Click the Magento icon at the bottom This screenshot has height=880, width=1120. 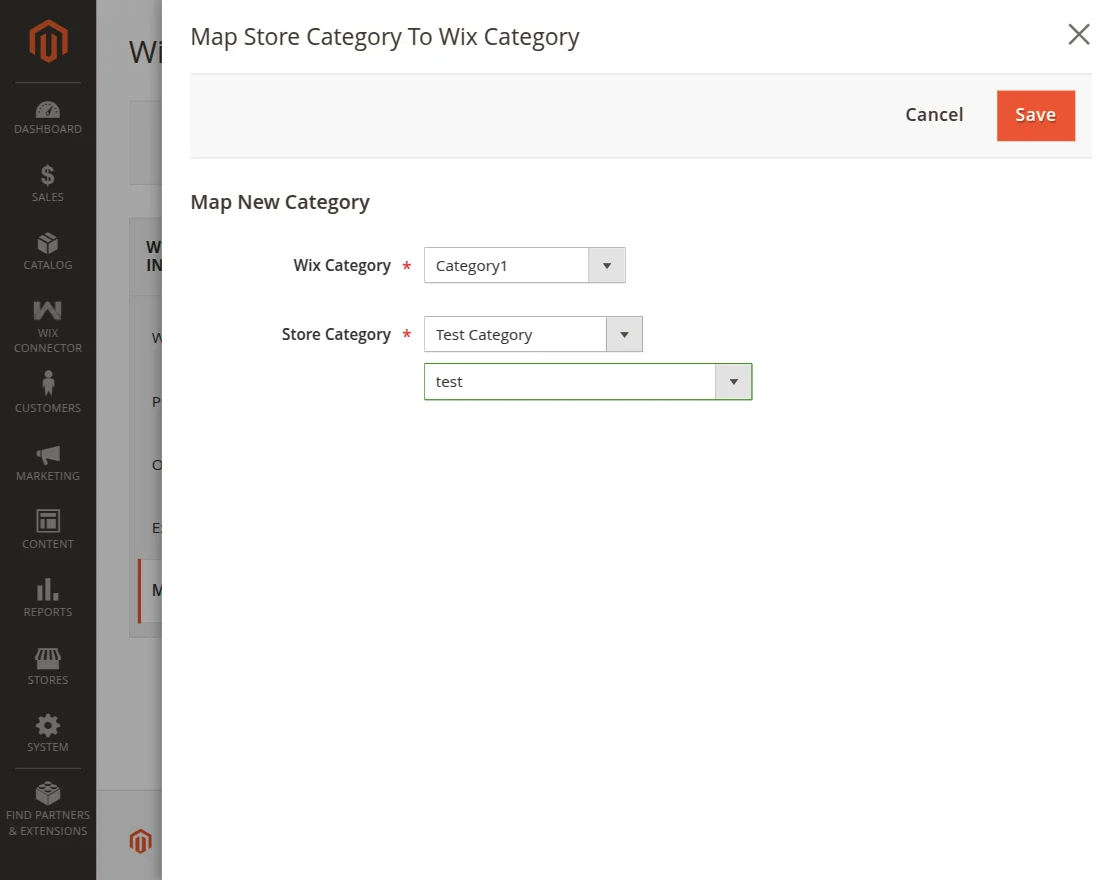(x=140, y=841)
